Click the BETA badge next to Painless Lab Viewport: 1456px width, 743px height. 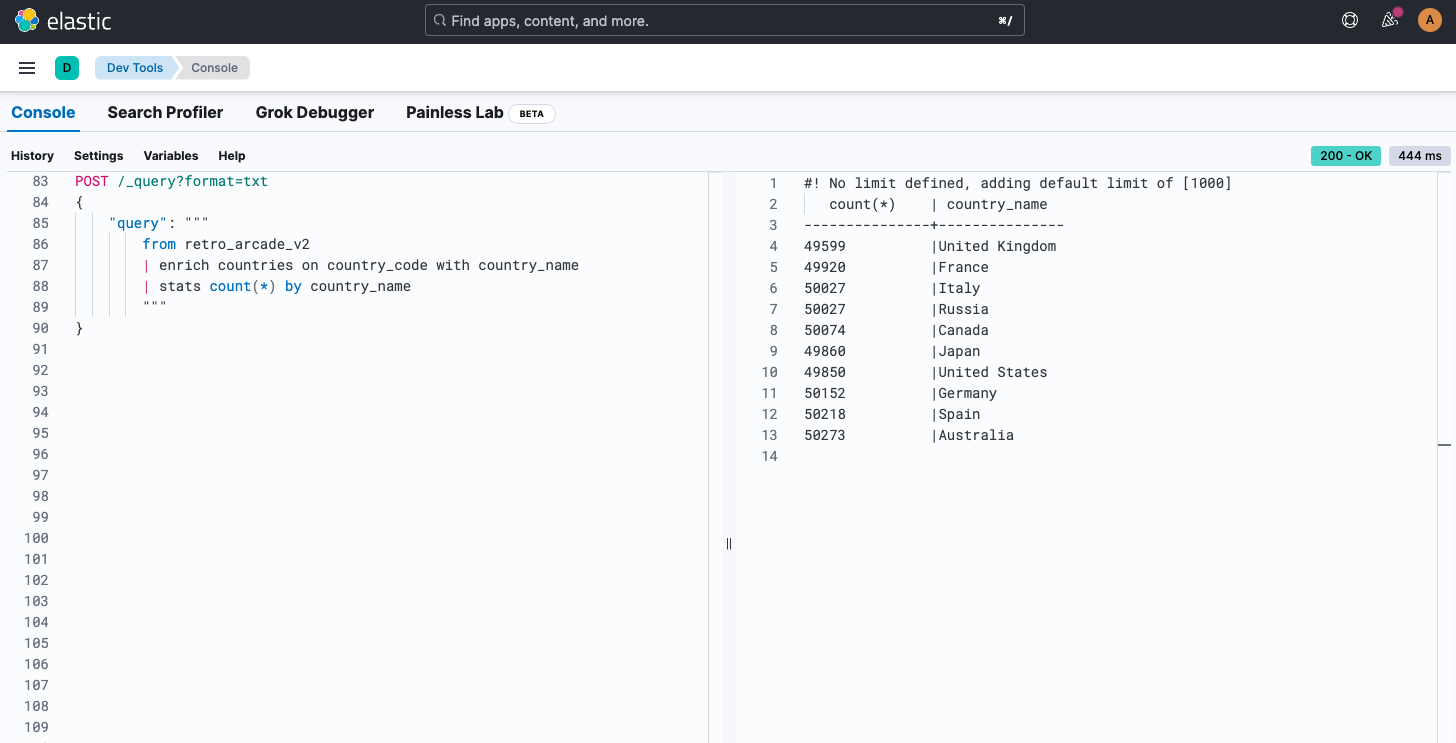[x=532, y=114]
